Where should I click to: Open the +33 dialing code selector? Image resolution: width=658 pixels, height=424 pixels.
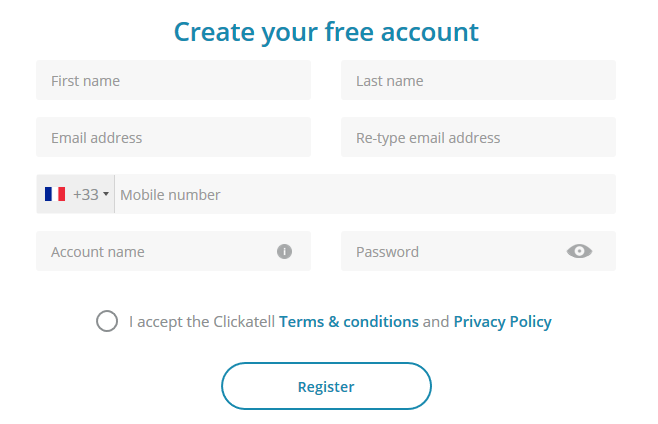(76, 194)
